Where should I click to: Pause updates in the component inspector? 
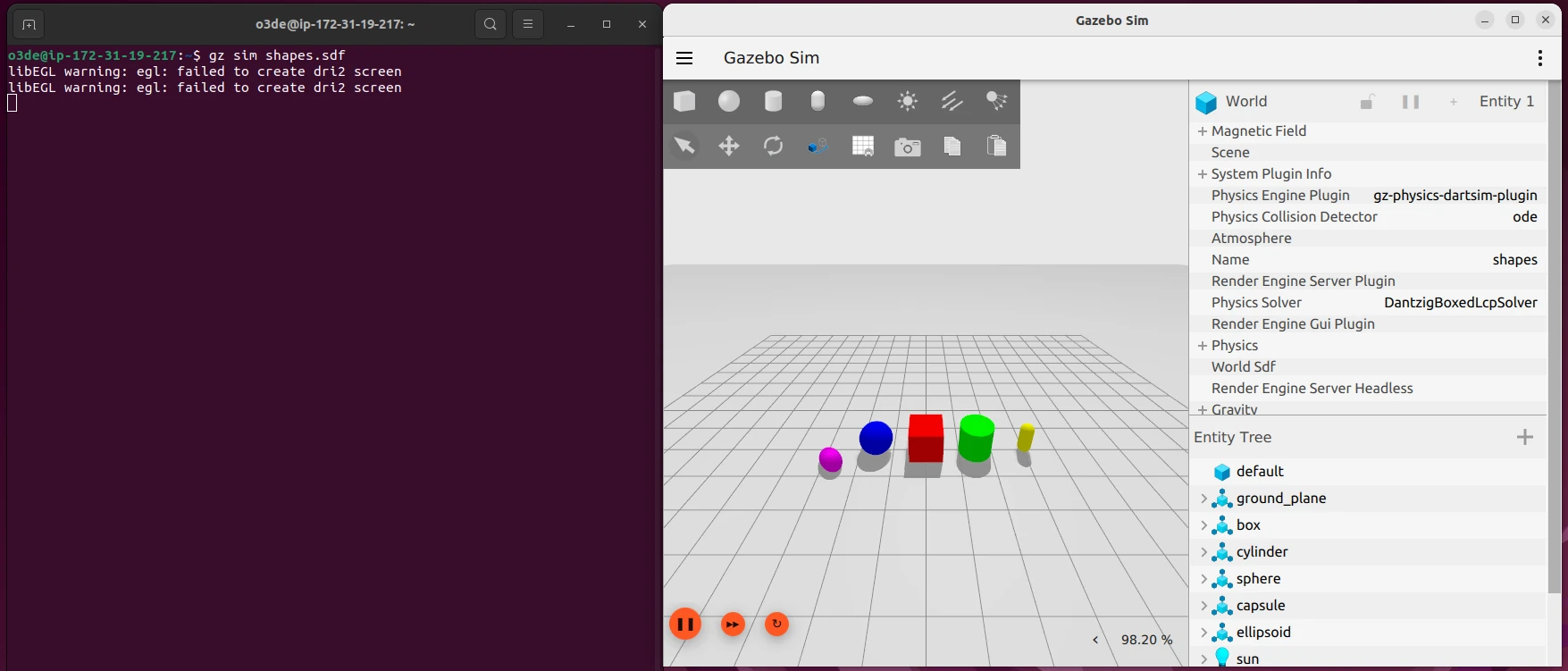(x=1411, y=102)
